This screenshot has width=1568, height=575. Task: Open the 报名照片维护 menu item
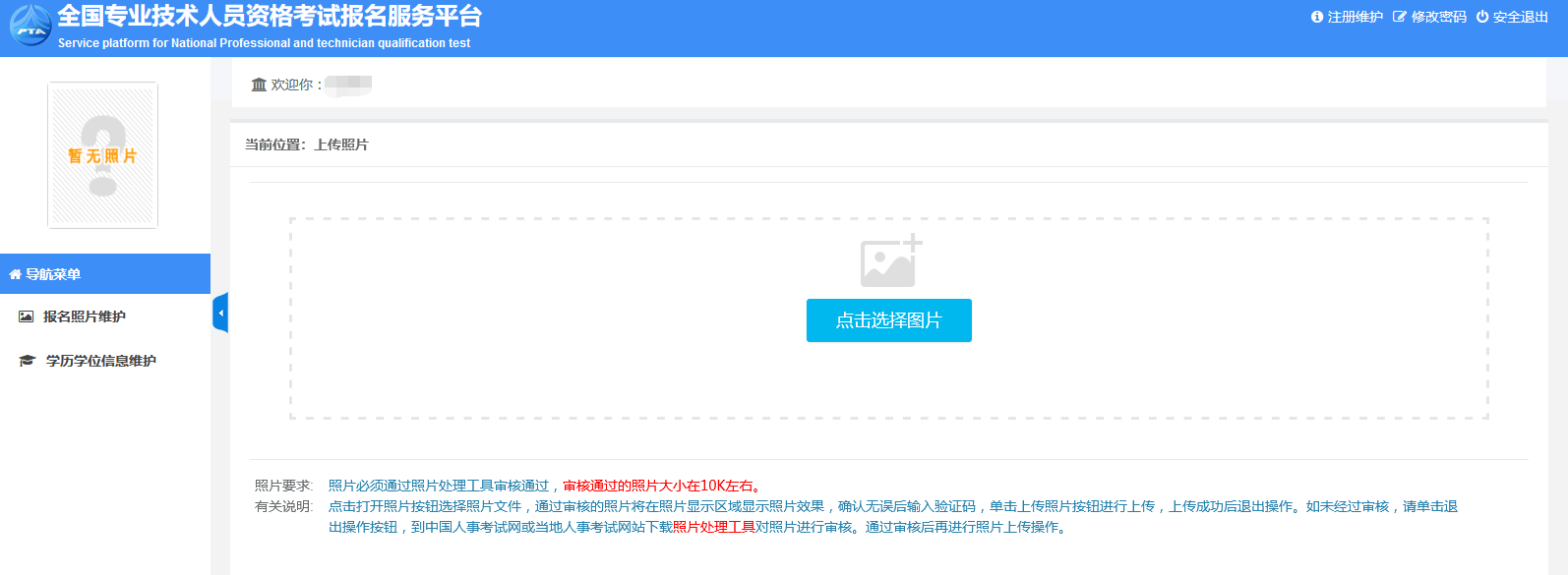[x=85, y=316]
